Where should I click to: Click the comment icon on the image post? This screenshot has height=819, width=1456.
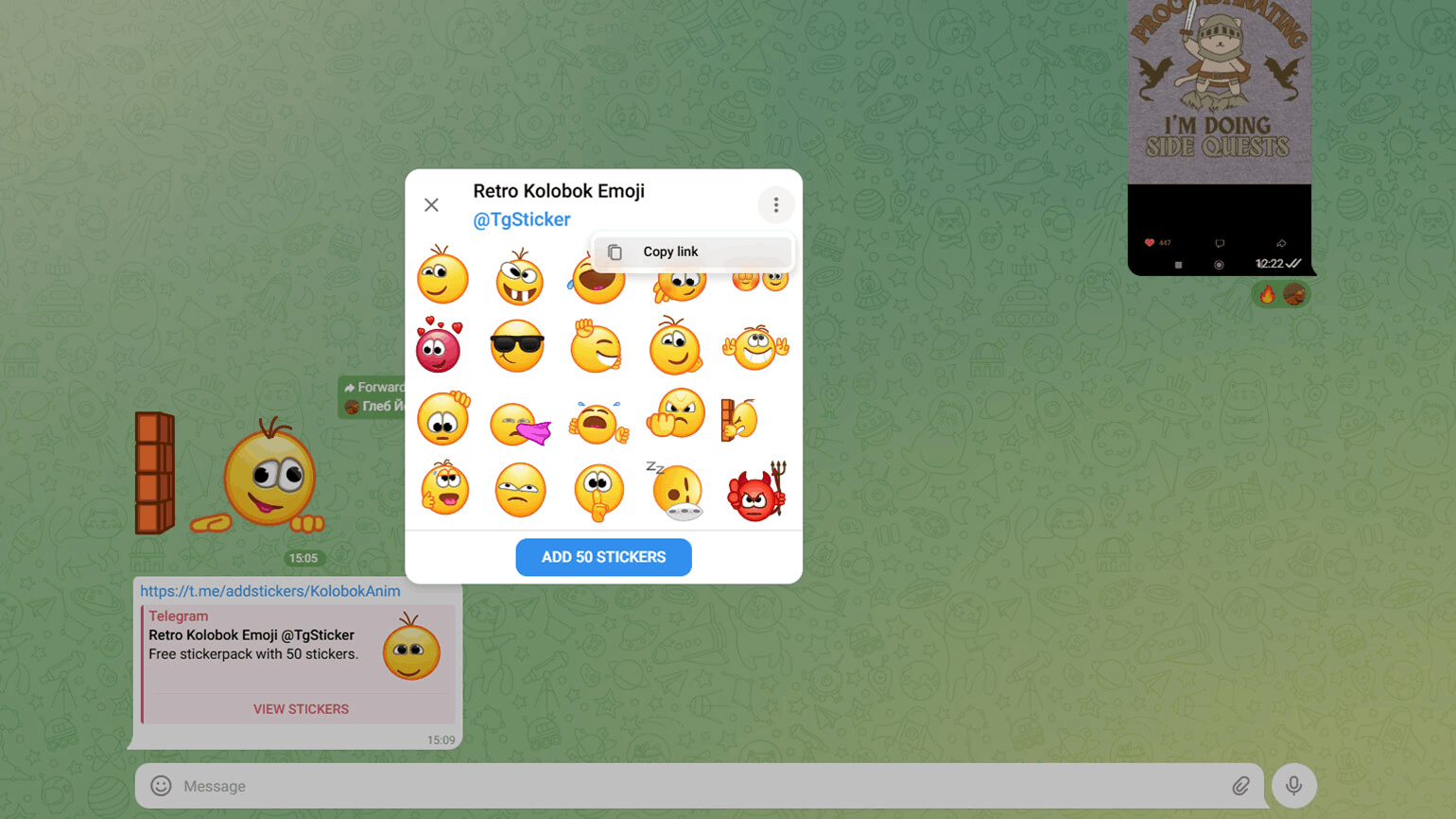1220,243
